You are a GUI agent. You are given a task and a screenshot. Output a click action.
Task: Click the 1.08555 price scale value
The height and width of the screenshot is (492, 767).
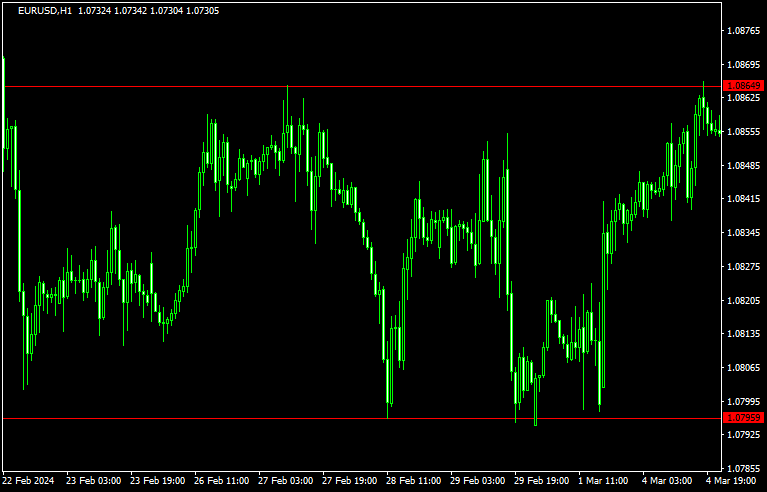click(745, 132)
